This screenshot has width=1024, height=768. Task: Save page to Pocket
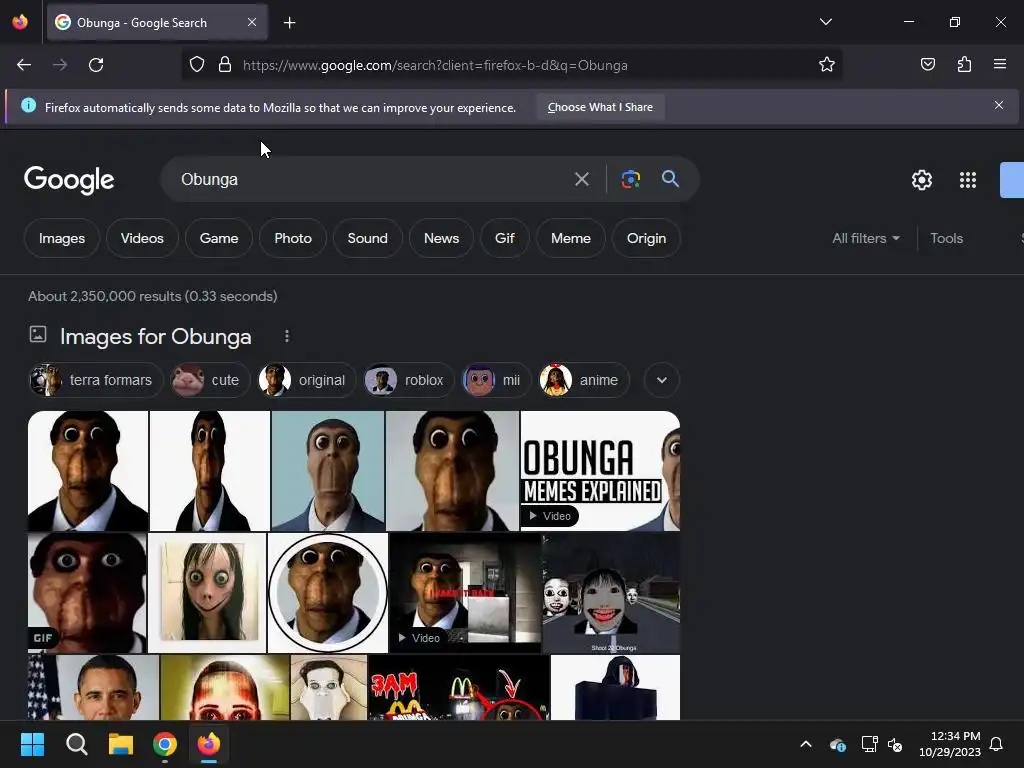coord(927,65)
